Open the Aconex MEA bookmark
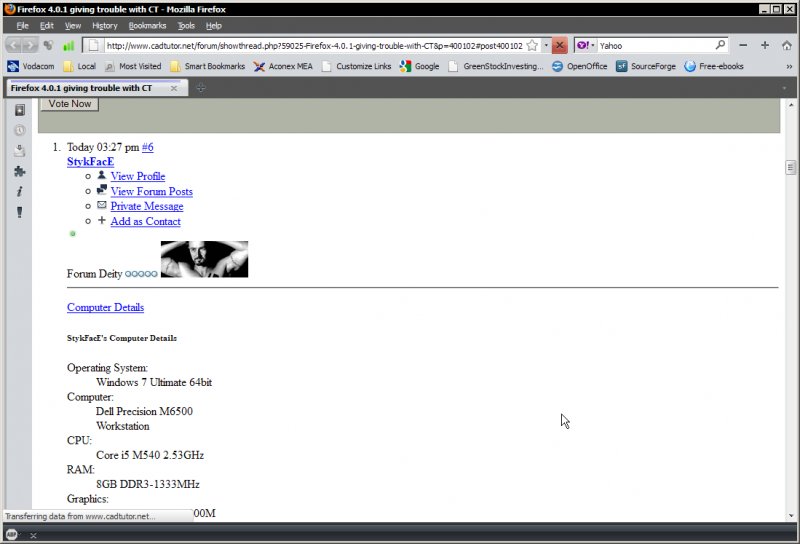The height and width of the screenshot is (544, 800). pyautogui.click(x=283, y=66)
